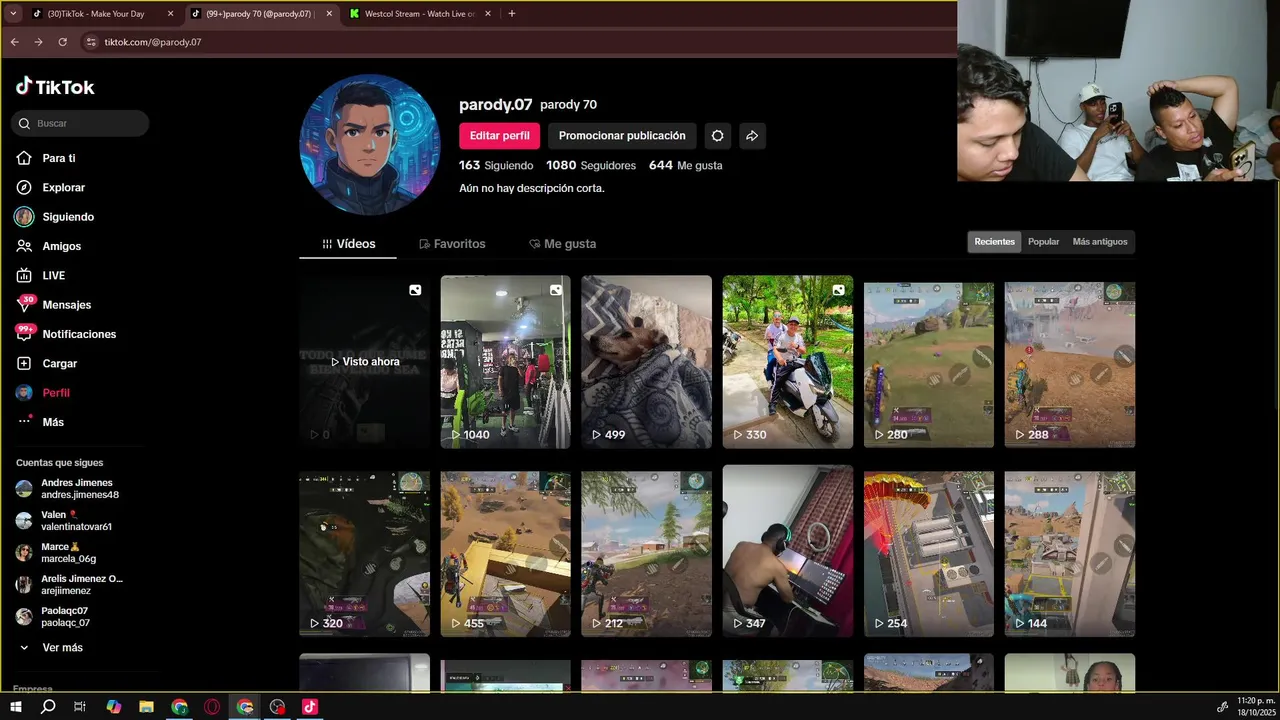The width and height of the screenshot is (1280, 720).
Task: Open the Explorar page
Action: 51,187
